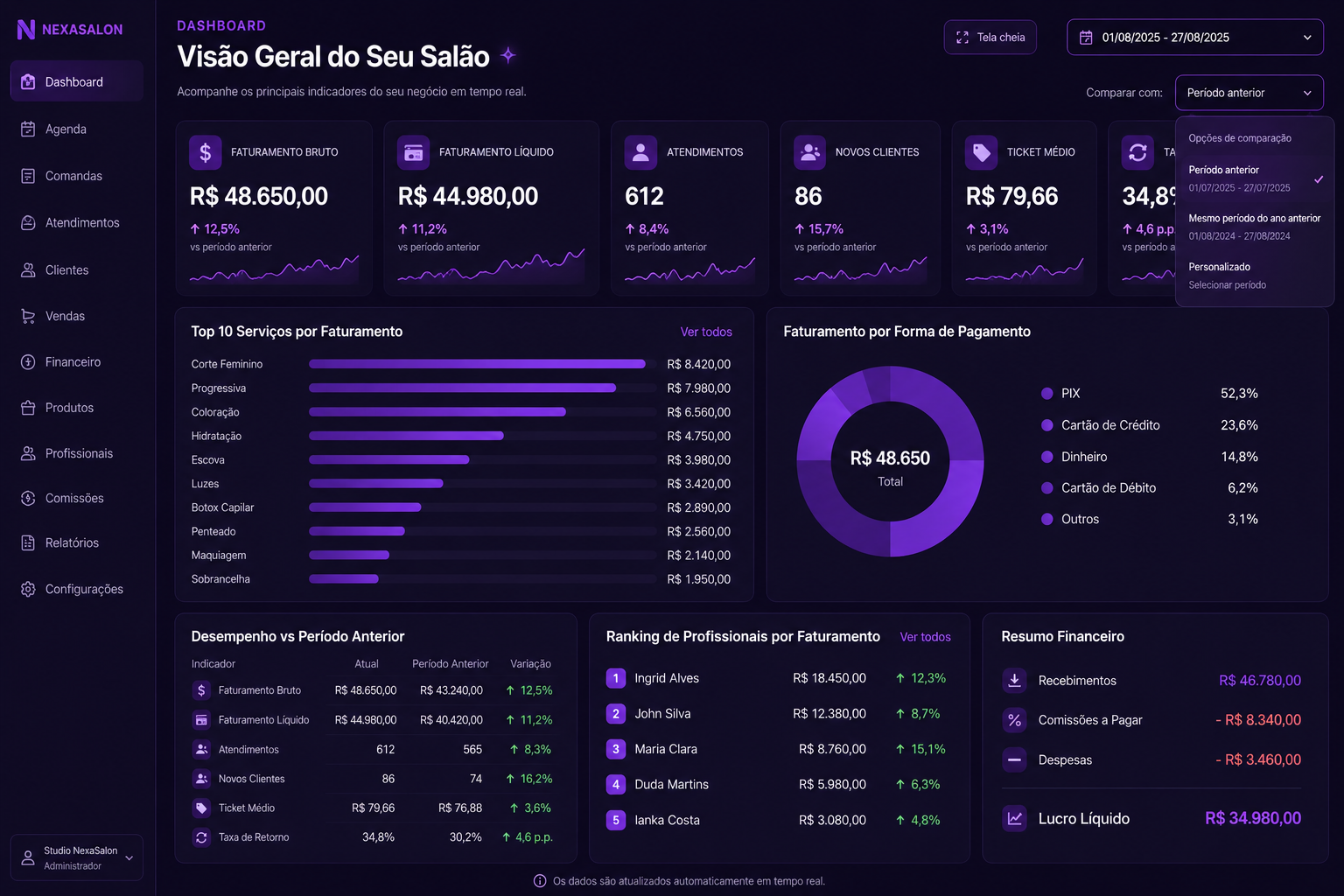Select rank 3 badge for Maria Clara

616,749
